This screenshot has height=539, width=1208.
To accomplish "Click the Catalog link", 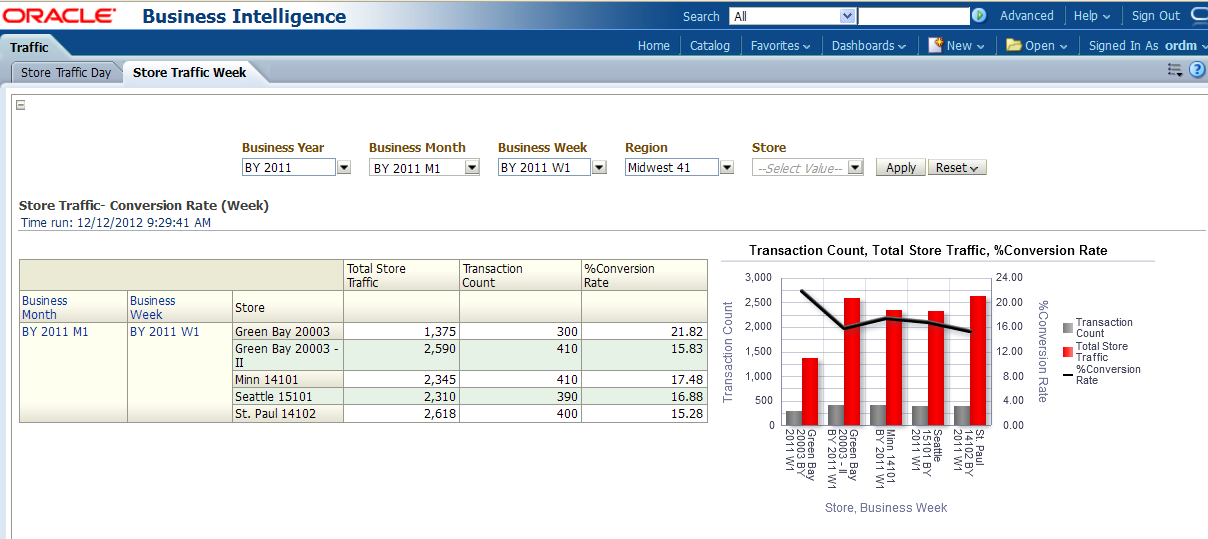I will point(710,45).
